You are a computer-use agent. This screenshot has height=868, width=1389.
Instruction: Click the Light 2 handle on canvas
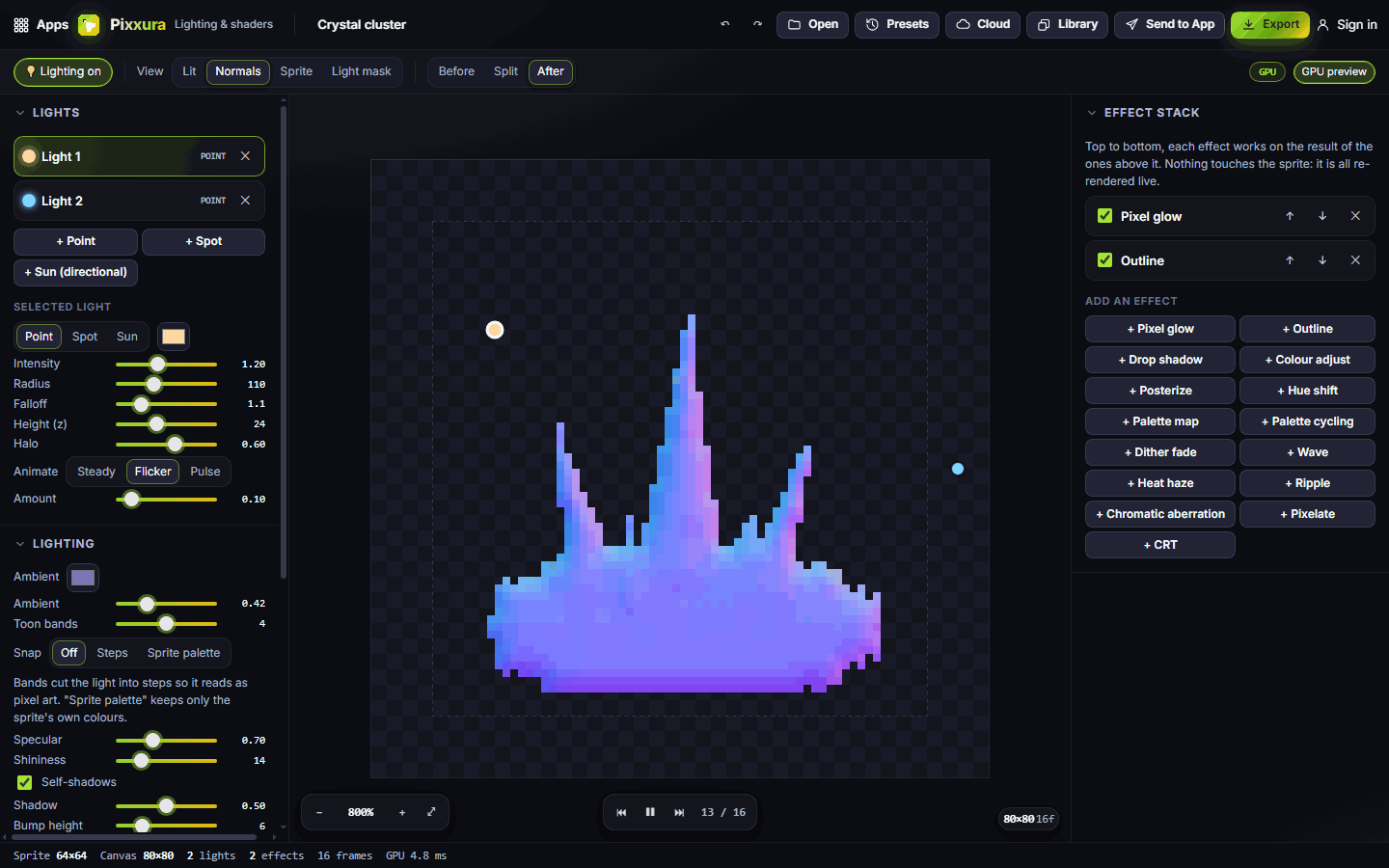tap(958, 469)
